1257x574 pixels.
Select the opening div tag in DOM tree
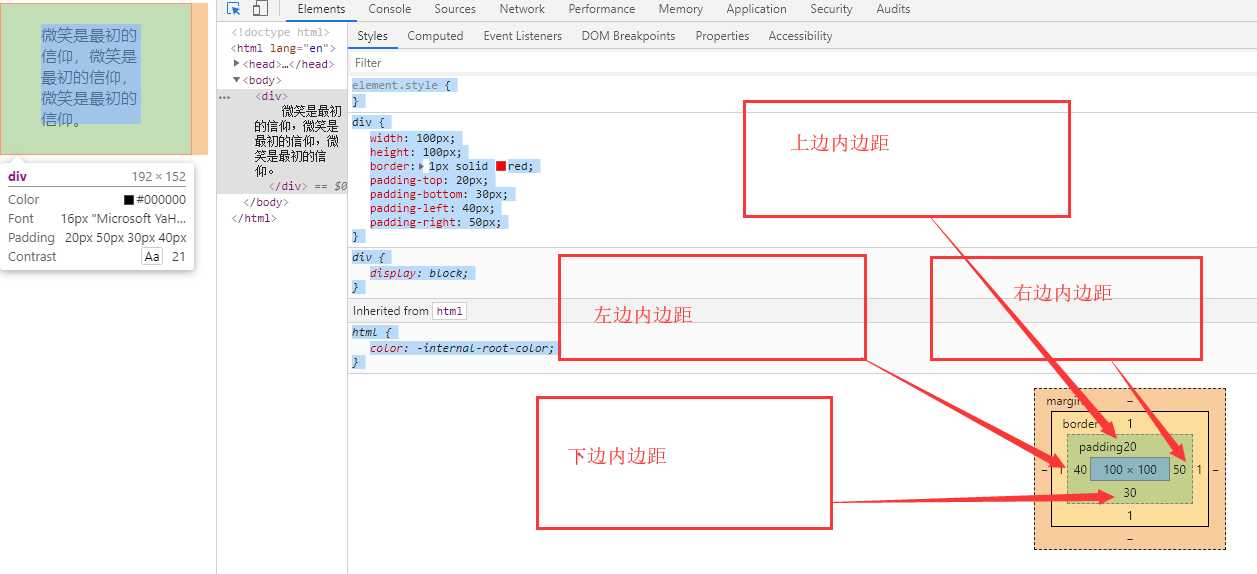tap(272, 96)
